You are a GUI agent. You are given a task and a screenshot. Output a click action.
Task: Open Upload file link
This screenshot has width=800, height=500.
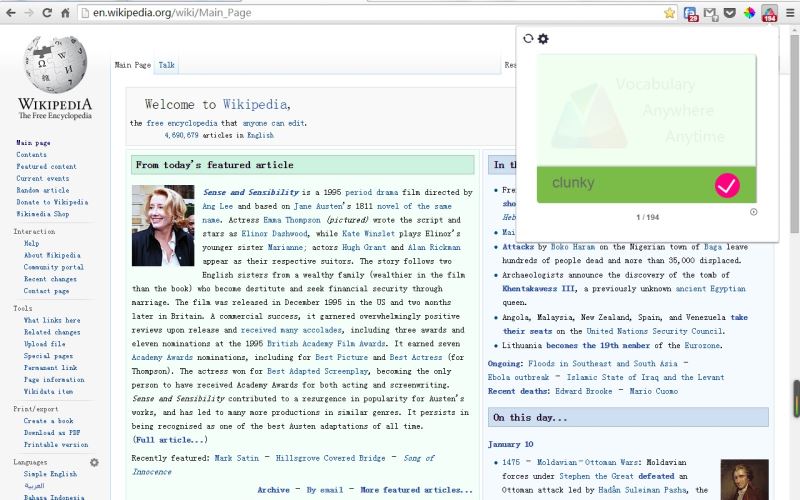pos(44,344)
